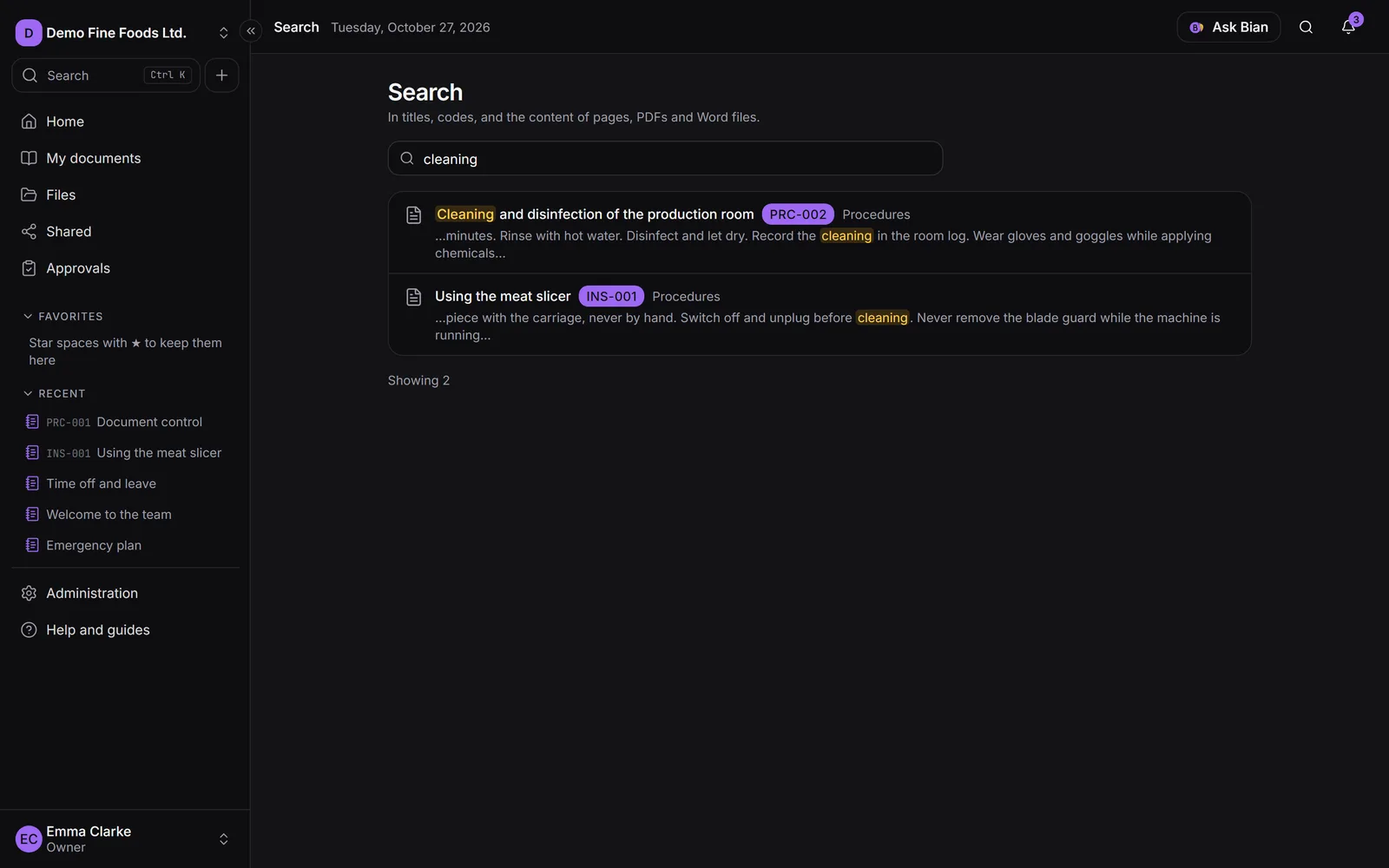Click the page icon beside Emergency plan
This screenshot has width=1389, height=868.
coord(32,545)
